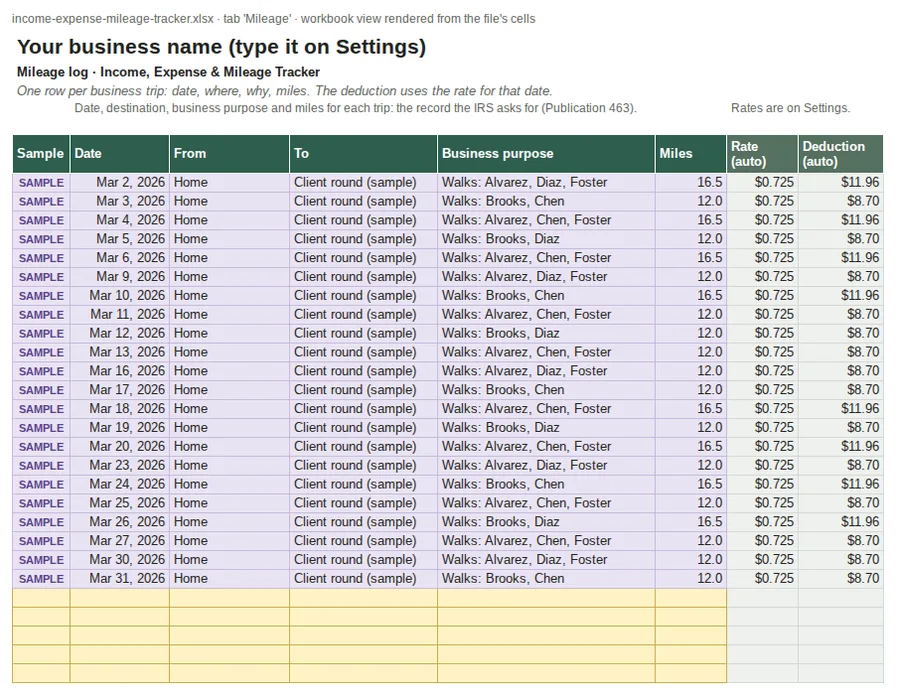Click the To column header
Screen dimensions: 900x699
pyautogui.click(x=363, y=154)
